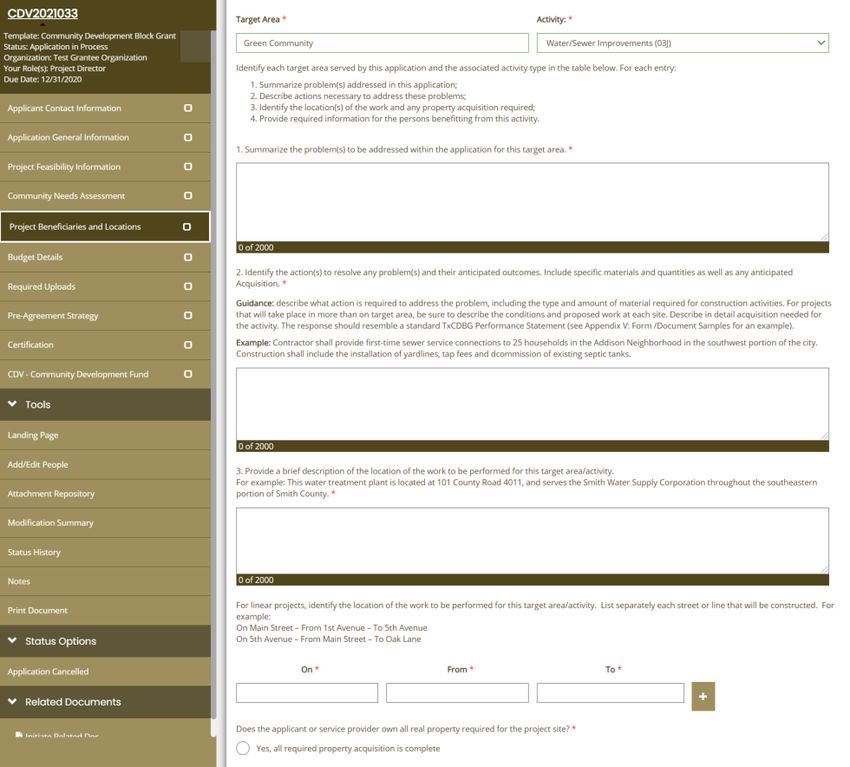Screen dimensions: 850x767
Task: Select Application Cancelled status option
Action: (48, 672)
